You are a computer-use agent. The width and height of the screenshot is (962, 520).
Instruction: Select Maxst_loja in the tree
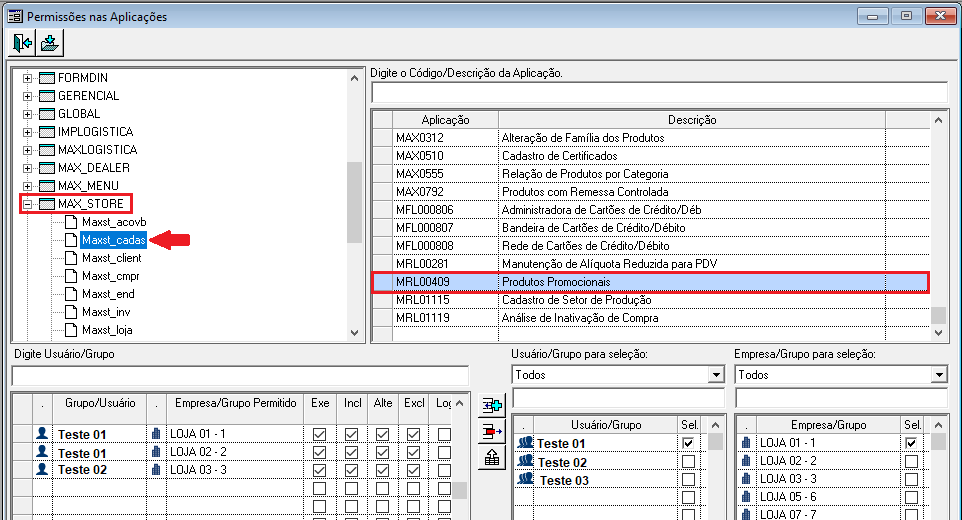107,330
